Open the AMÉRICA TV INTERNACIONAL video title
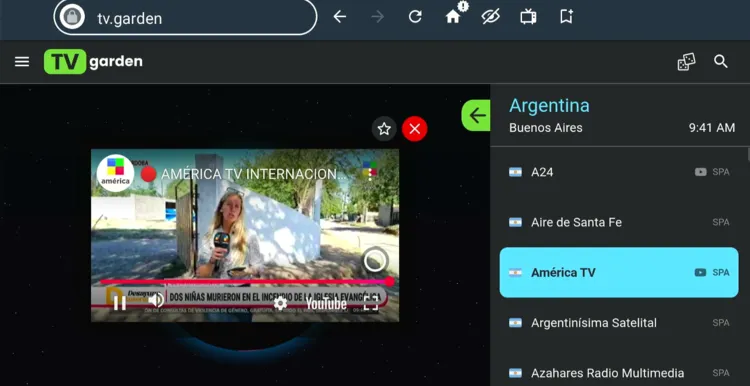 click(253, 174)
